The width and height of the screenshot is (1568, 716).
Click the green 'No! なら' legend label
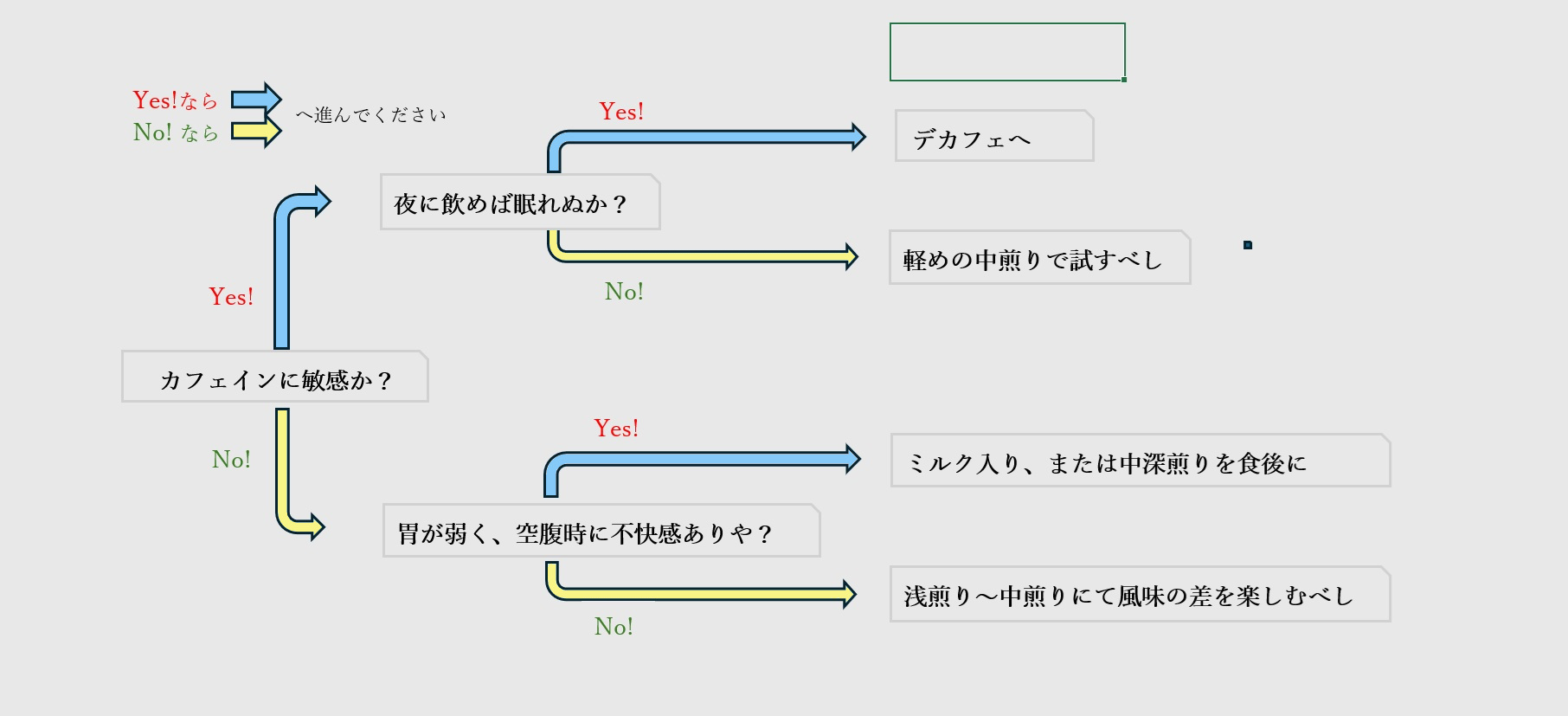coord(175,132)
